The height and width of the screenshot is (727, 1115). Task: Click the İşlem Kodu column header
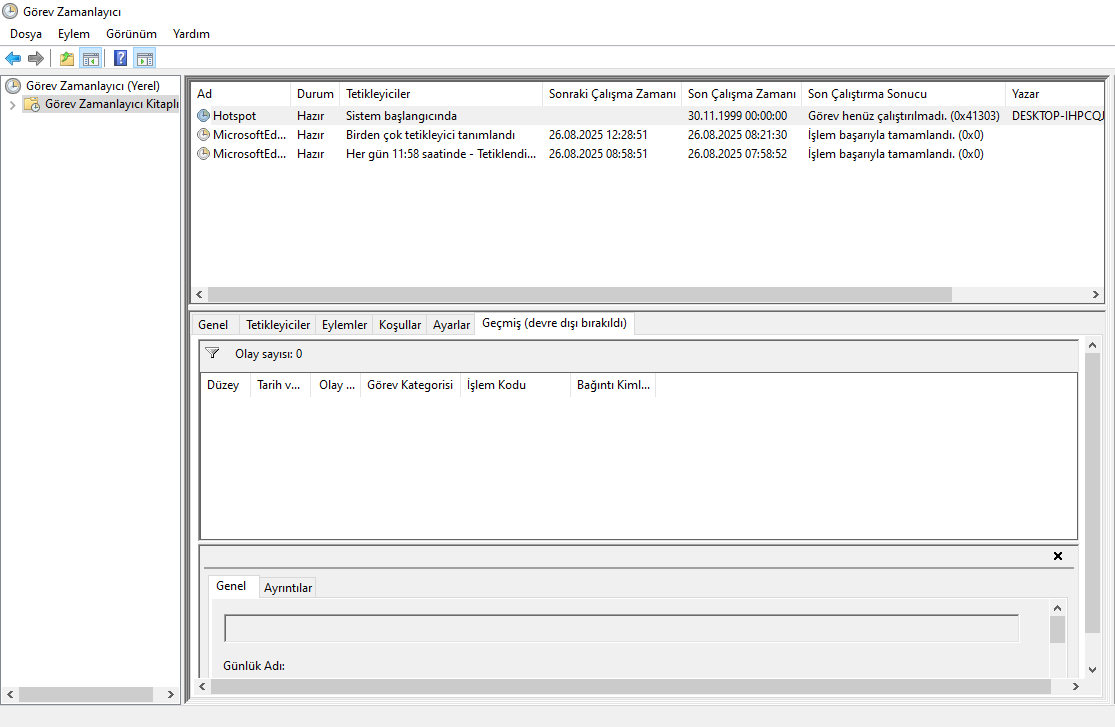(516, 385)
